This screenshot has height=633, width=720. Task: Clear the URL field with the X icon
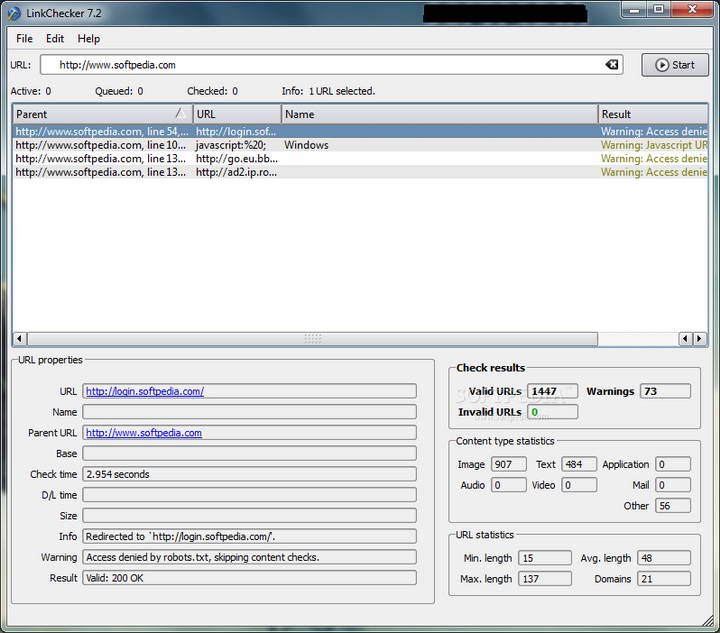pyautogui.click(x=611, y=65)
